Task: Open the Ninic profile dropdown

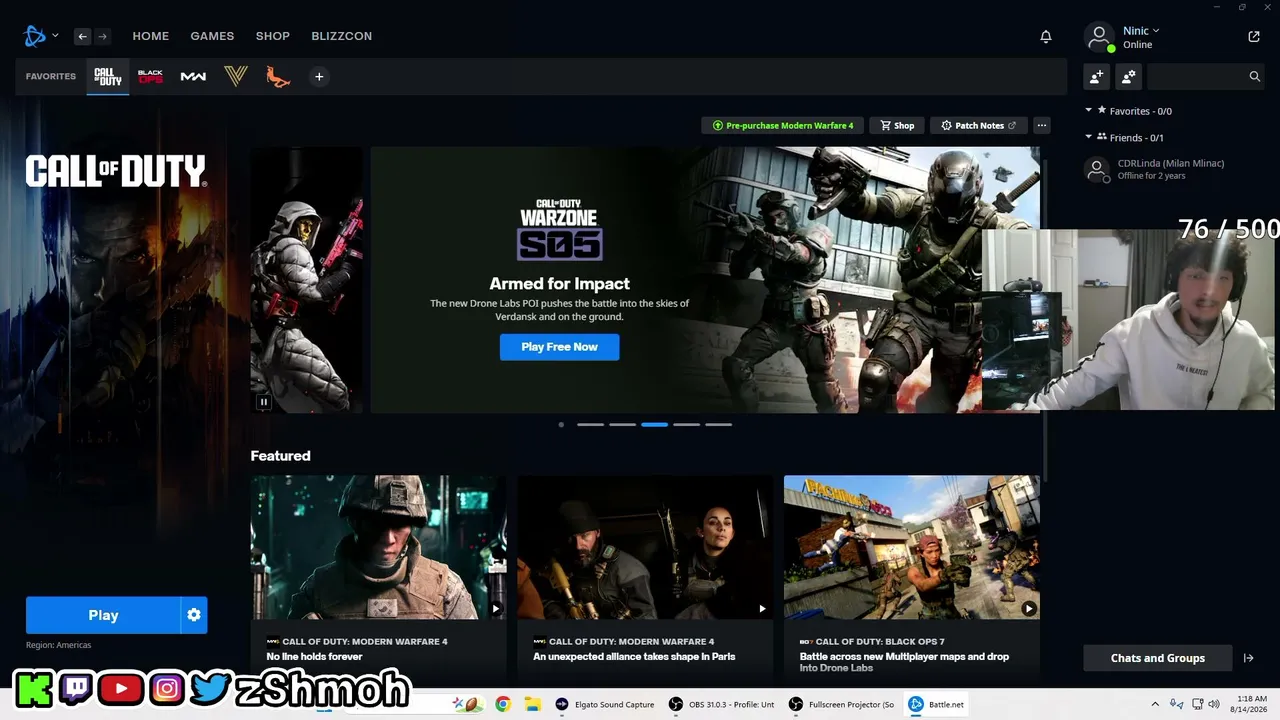Action: point(1141,31)
